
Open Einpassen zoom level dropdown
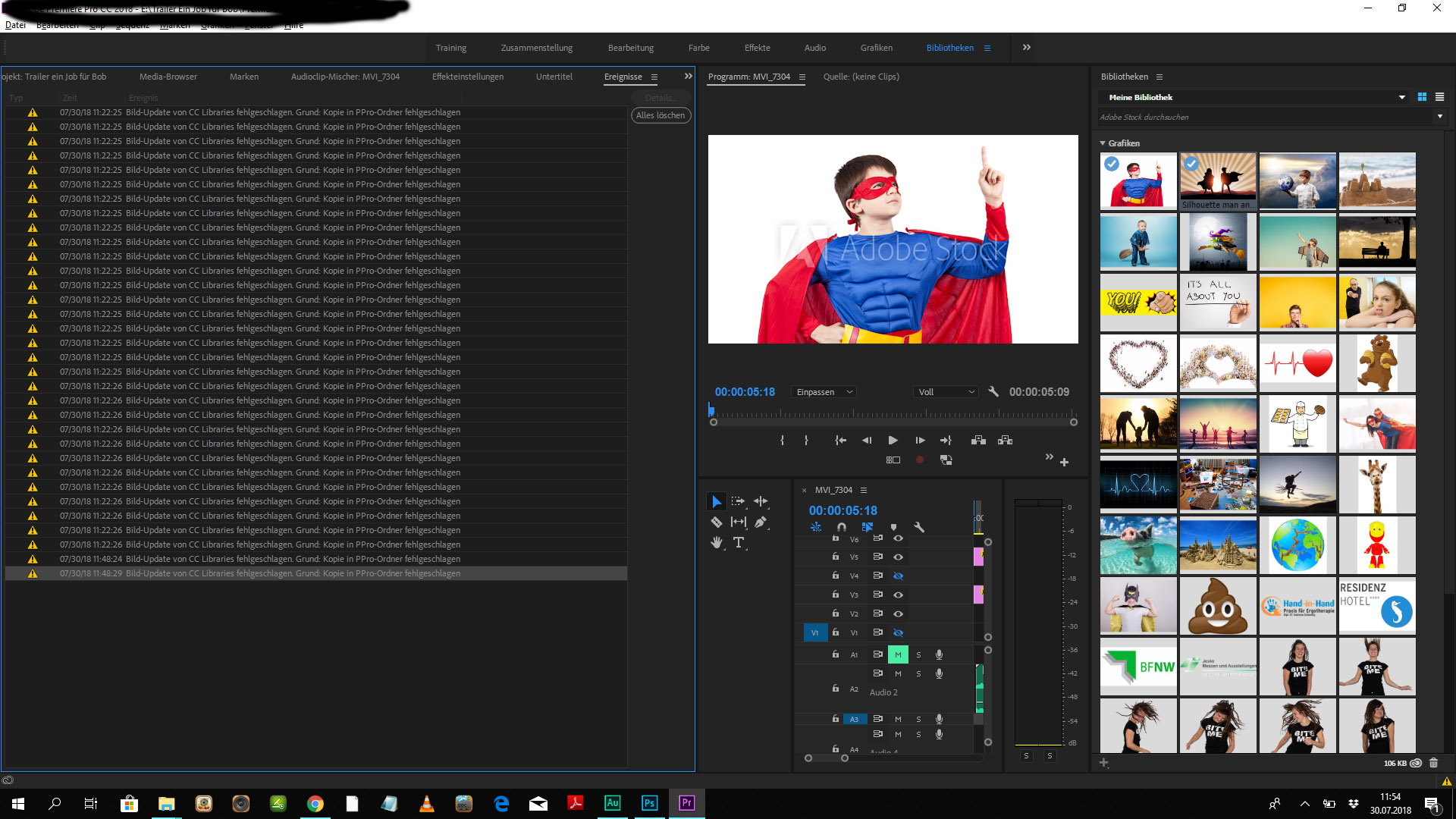click(824, 392)
